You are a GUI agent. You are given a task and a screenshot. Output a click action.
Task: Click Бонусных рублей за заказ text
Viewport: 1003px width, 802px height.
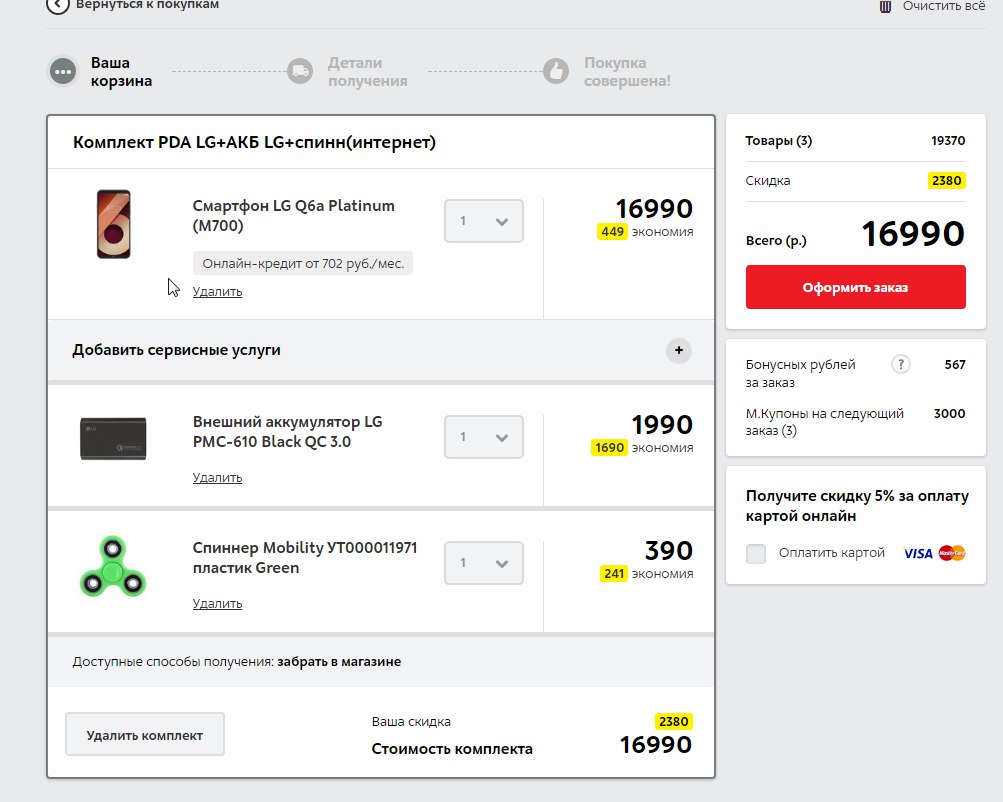pyautogui.click(x=800, y=373)
